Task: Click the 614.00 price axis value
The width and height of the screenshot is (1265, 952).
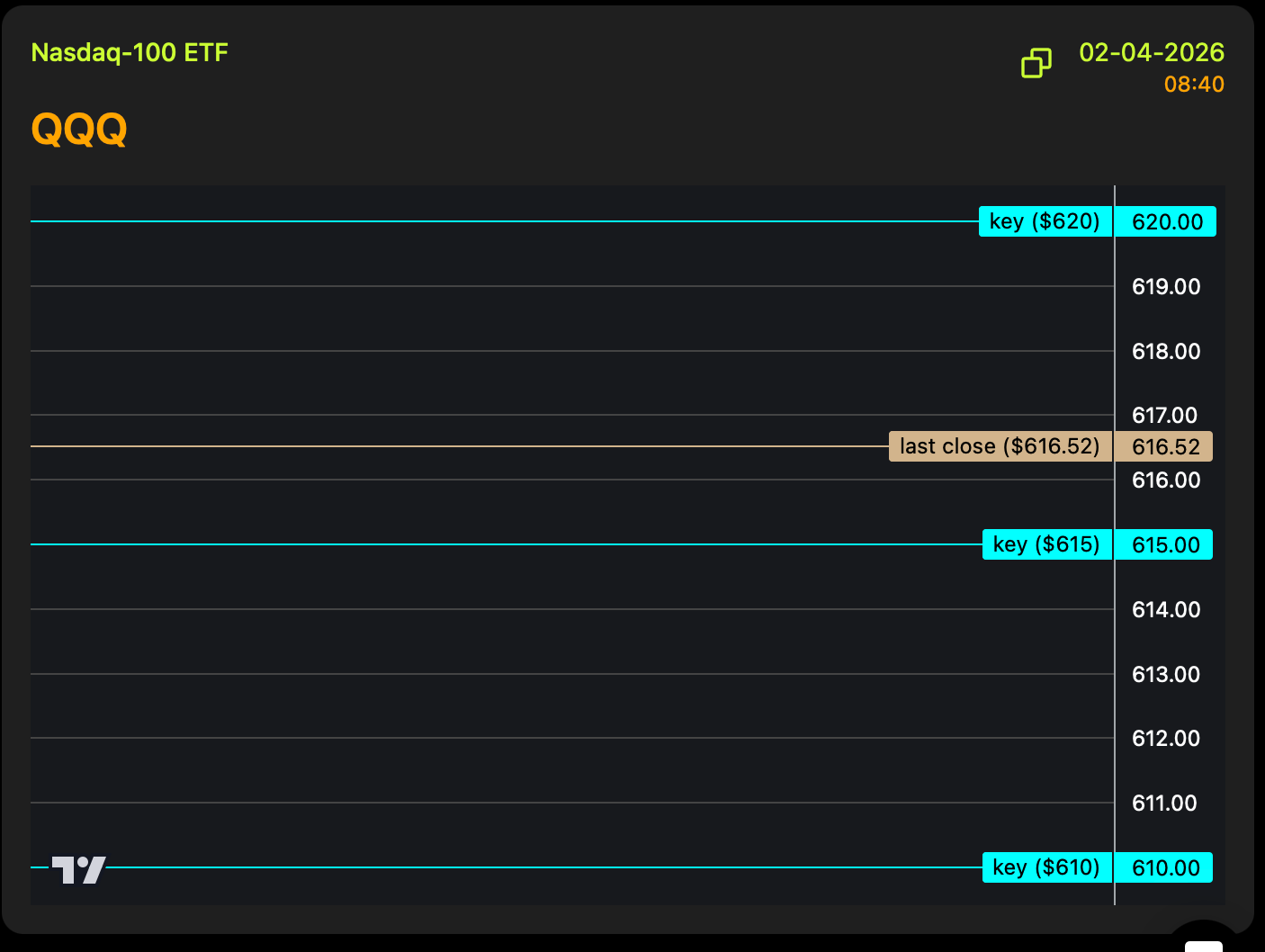Action: point(1165,609)
